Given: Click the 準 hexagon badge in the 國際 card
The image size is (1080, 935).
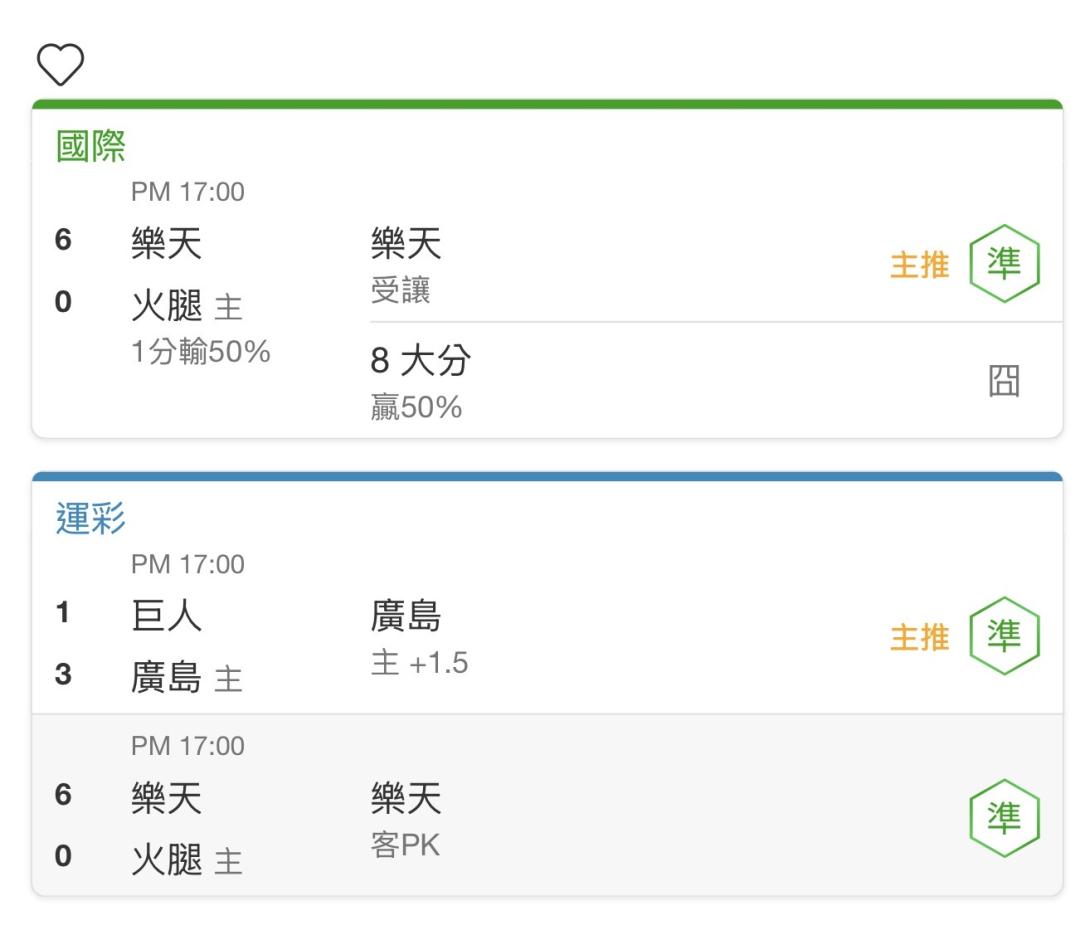Looking at the screenshot, I should pyautogui.click(x=1004, y=263).
